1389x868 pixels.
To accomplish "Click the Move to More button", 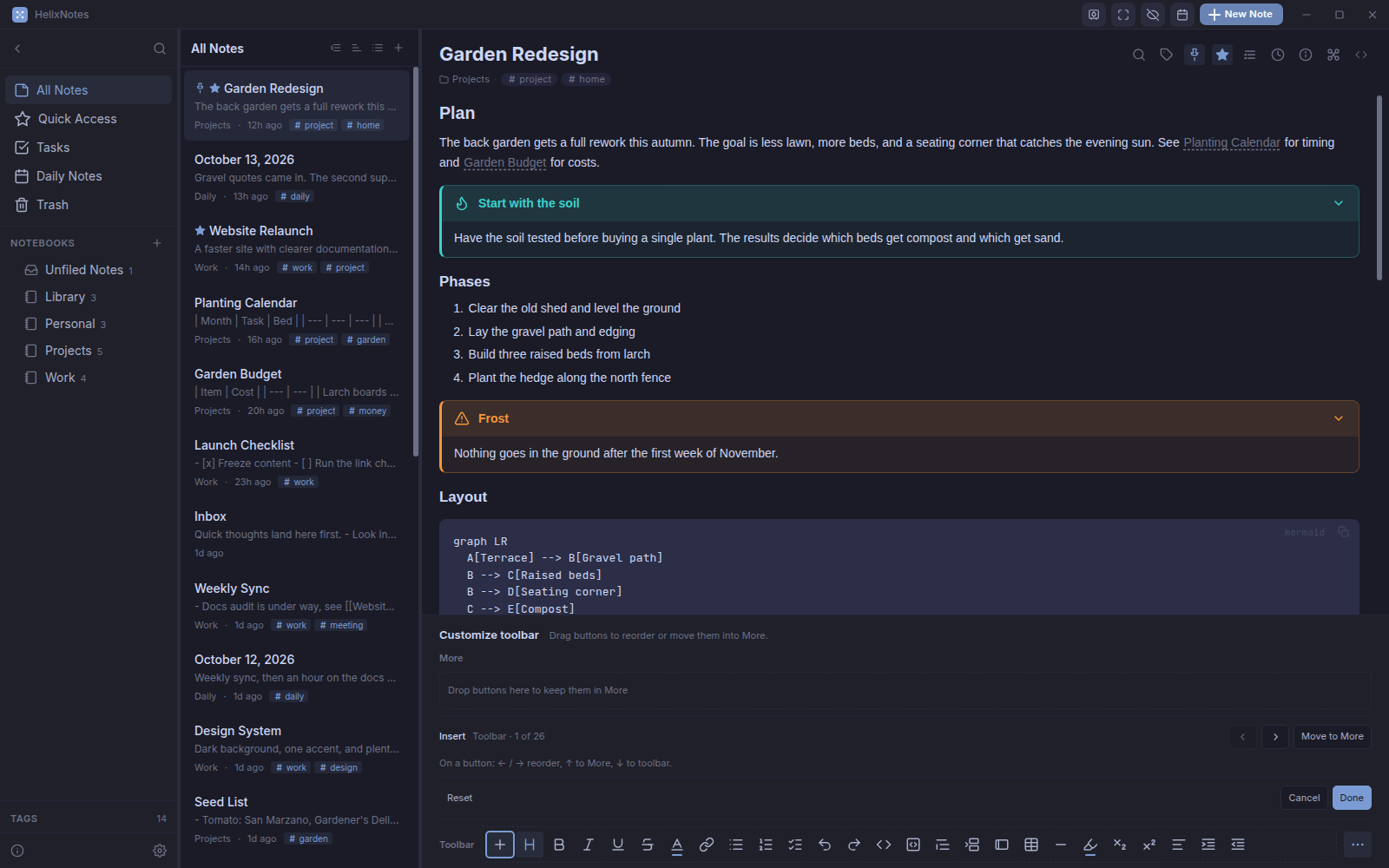I will pos(1333,737).
